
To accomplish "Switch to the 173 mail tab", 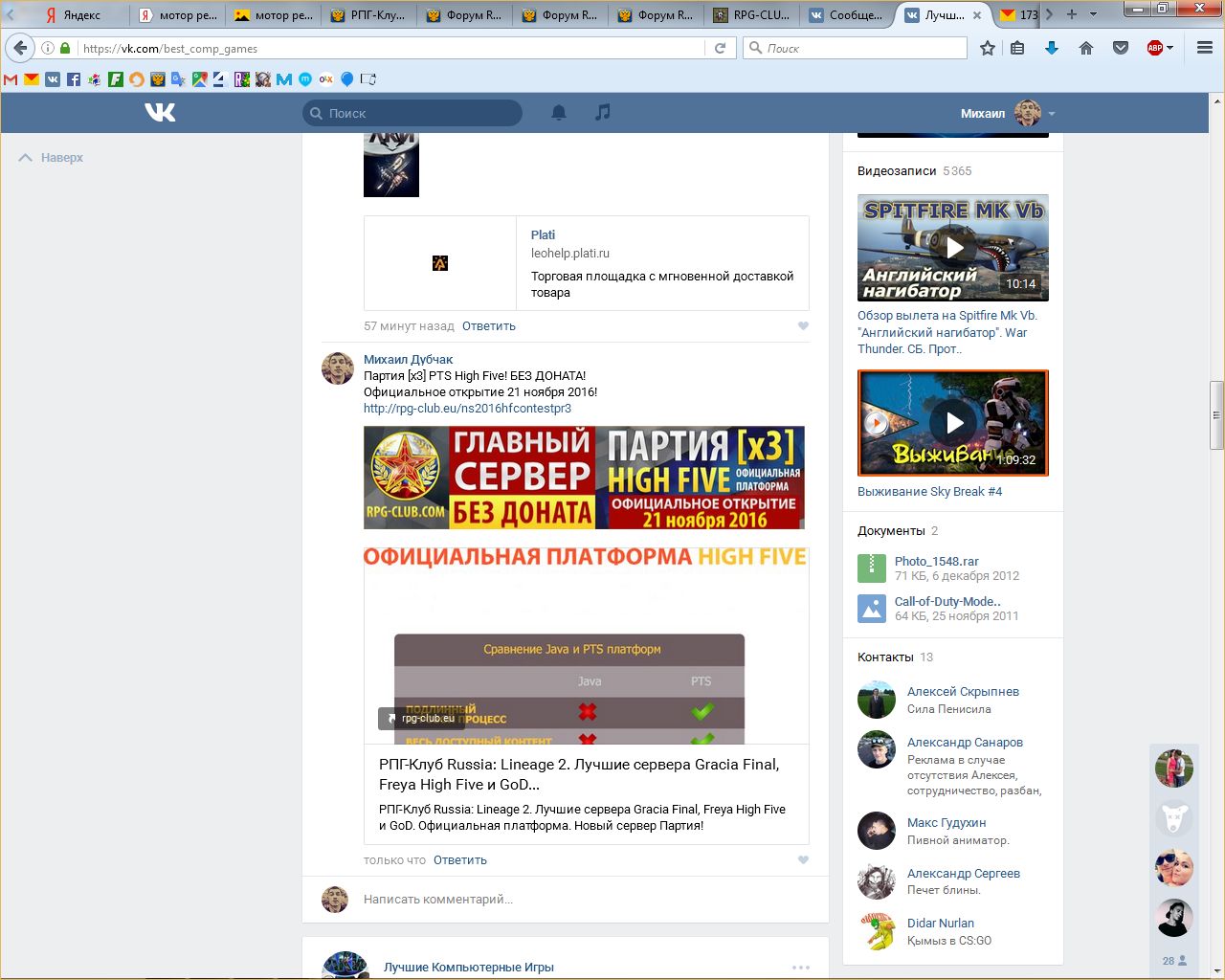I will click(1019, 14).
